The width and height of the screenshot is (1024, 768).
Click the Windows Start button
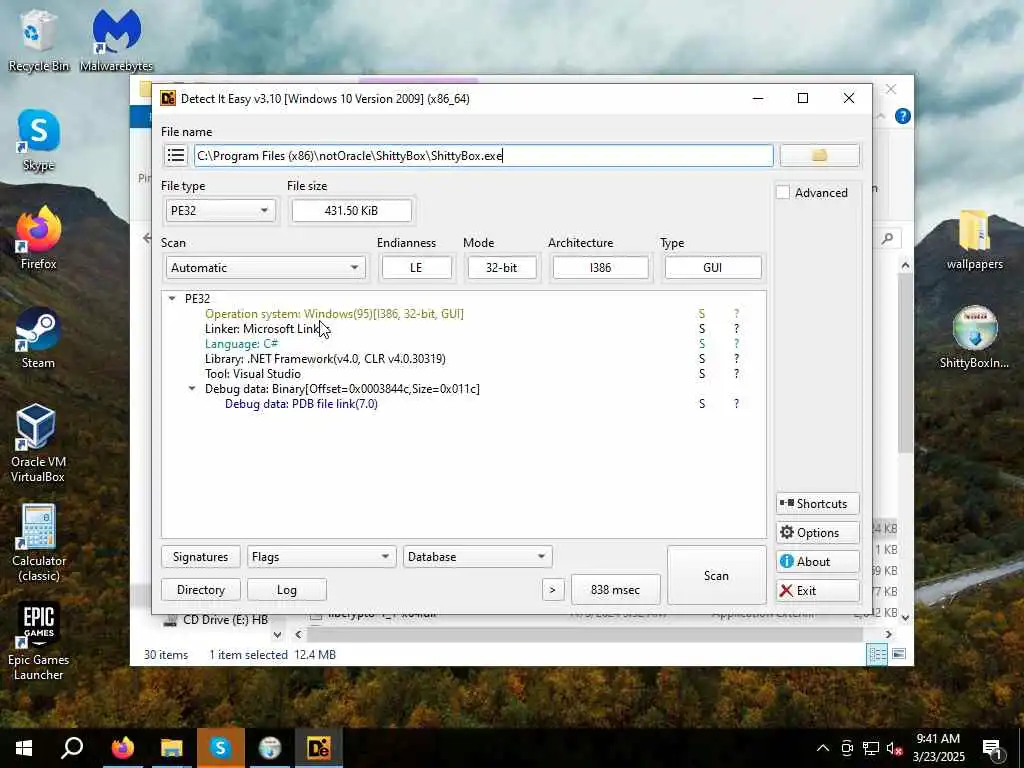tap(24, 748)
